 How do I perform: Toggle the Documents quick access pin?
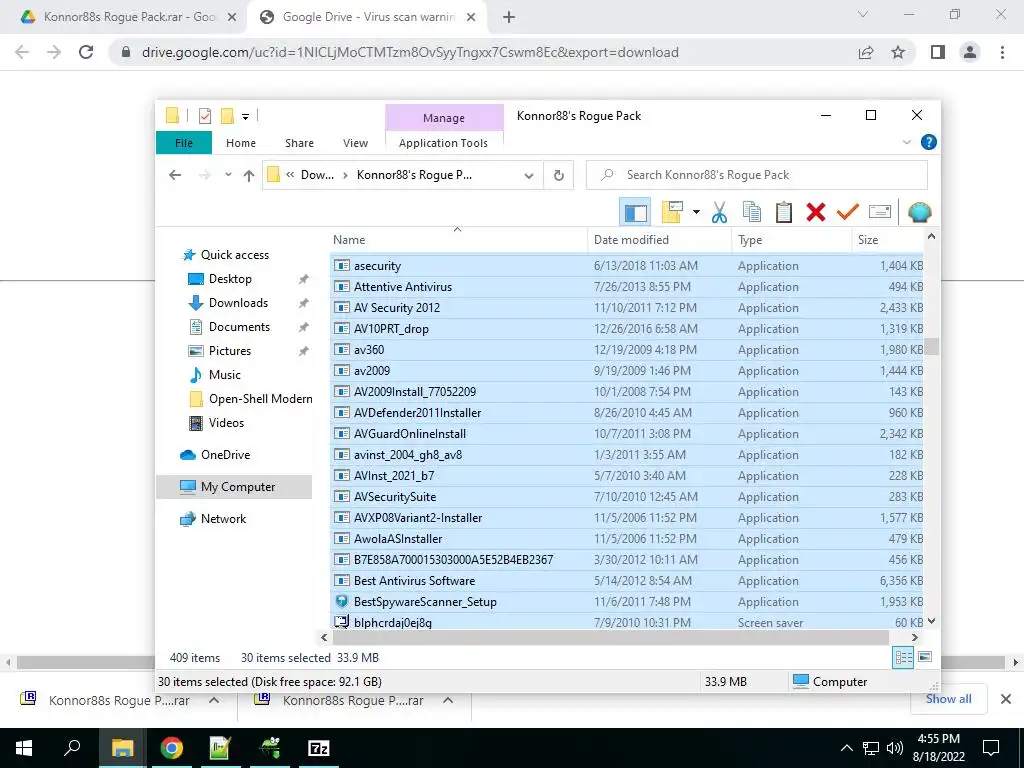[x=303, y=327]
